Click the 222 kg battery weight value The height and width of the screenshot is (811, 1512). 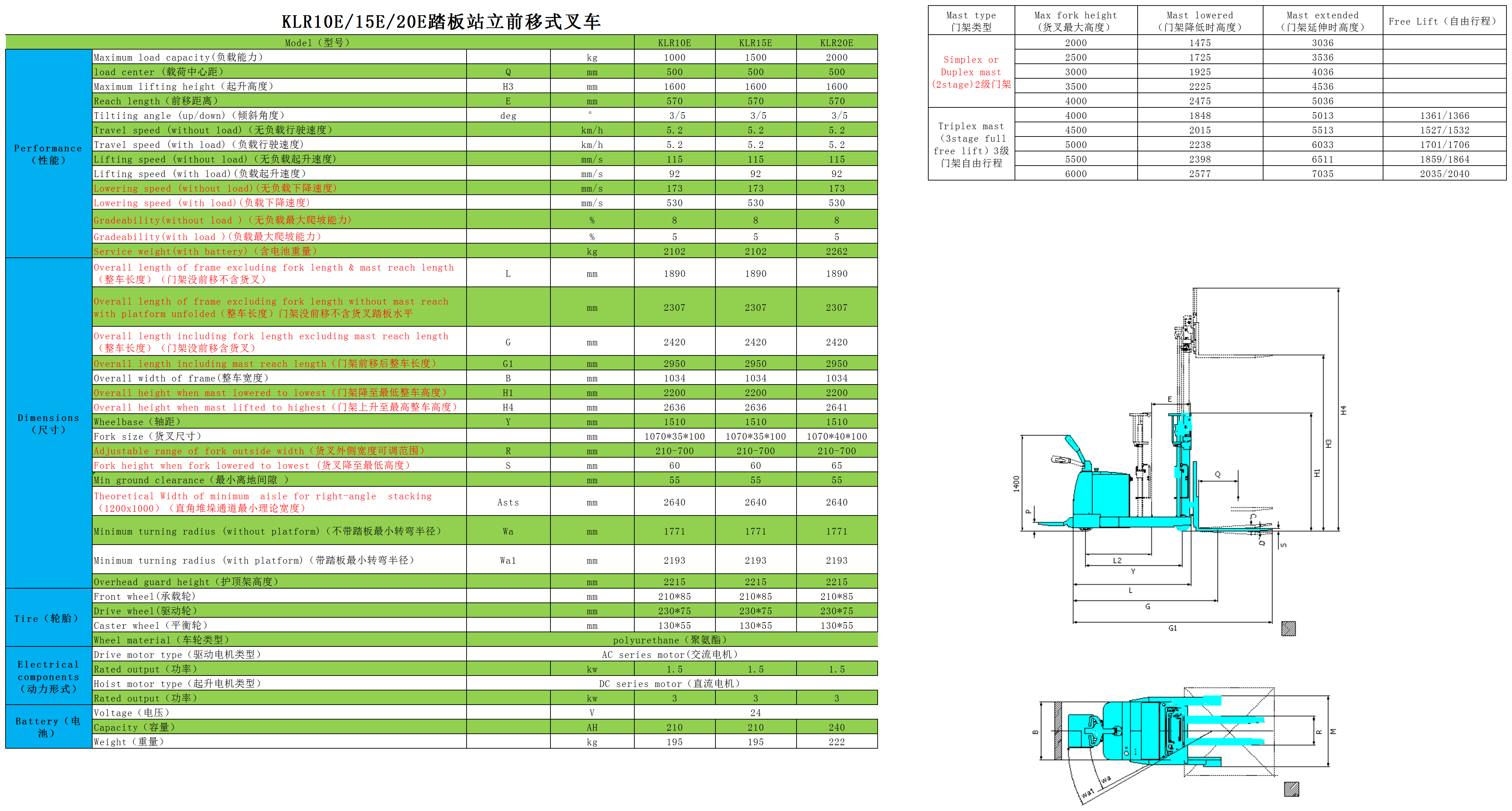[x=836, y=742]
